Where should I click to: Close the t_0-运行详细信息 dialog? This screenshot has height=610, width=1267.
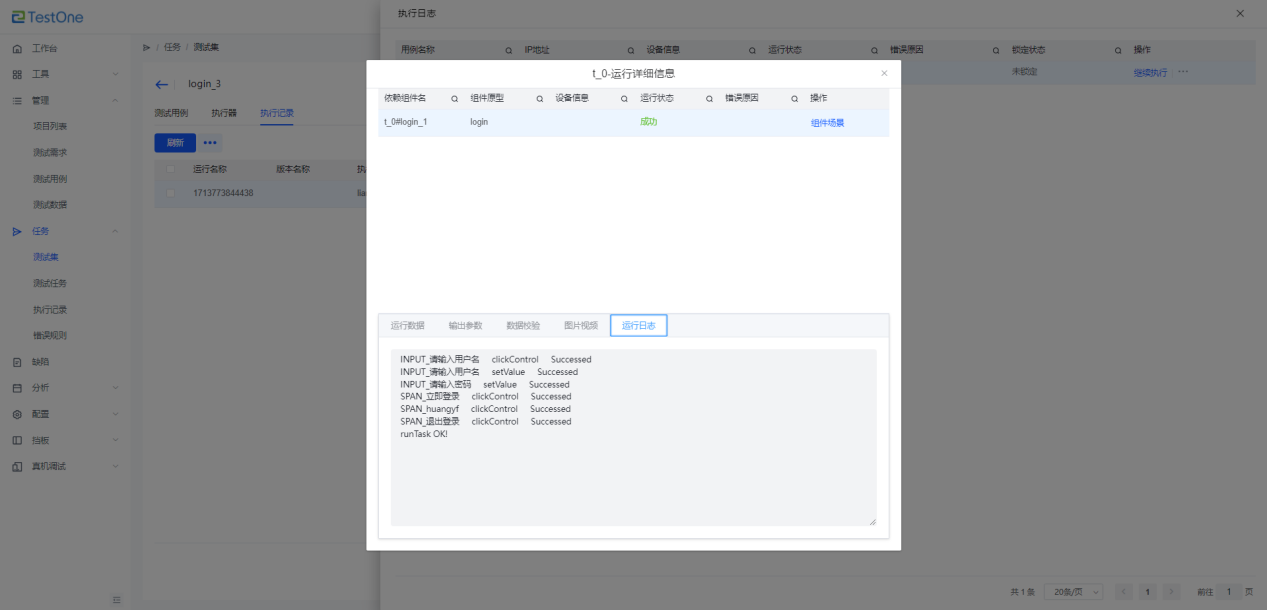(883, 73)
